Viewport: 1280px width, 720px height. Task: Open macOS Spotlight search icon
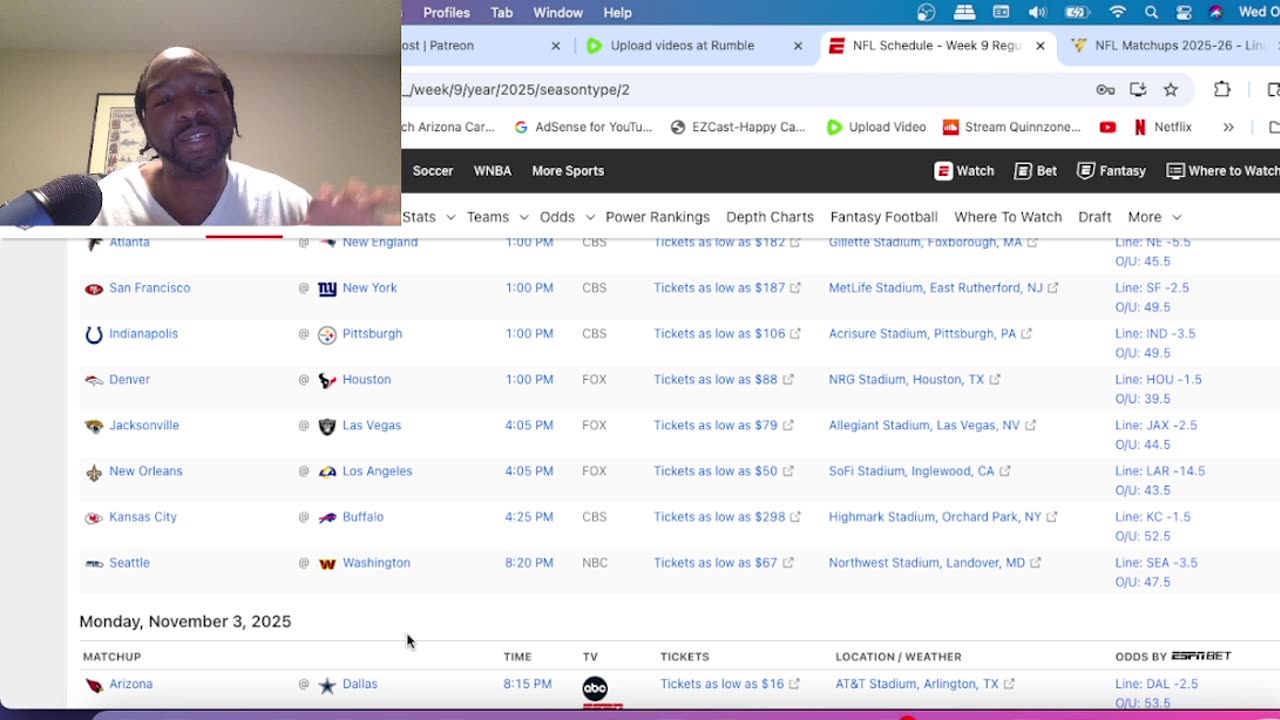coord(1151,12)
